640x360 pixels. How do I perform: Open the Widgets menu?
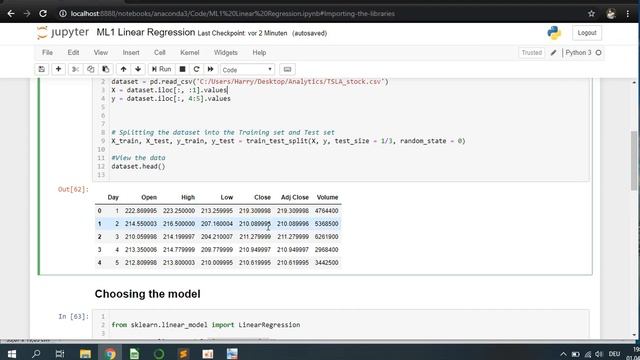(x=226, y=53)
